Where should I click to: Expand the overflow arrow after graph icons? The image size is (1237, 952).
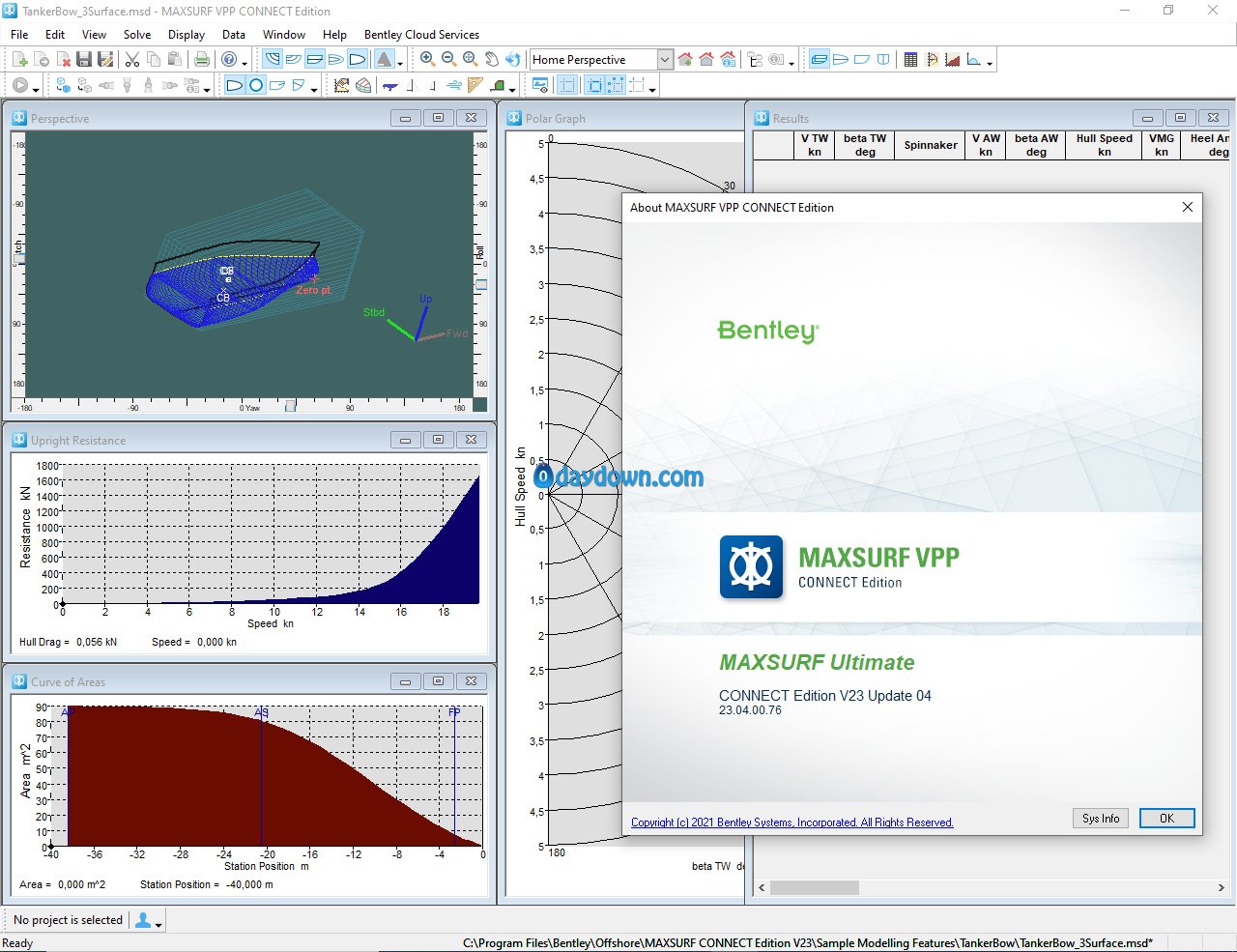pyautogui.click(x=990, y=63)
